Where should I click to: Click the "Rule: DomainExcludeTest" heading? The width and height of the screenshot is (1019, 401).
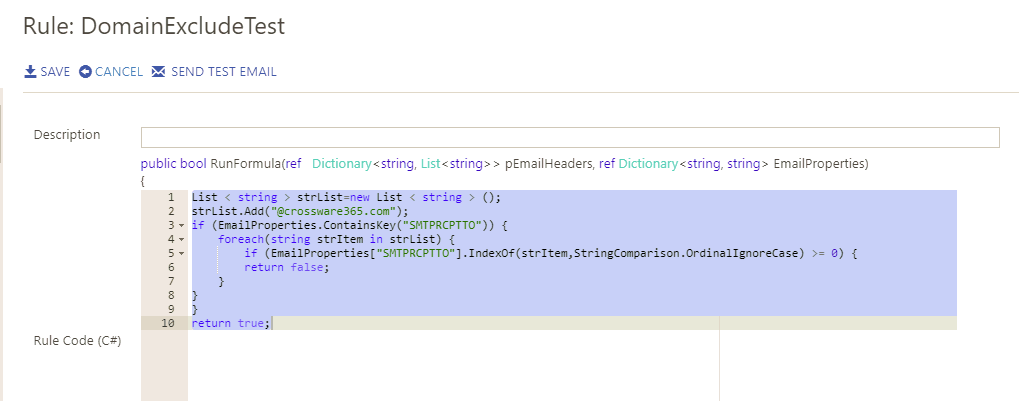153,25
